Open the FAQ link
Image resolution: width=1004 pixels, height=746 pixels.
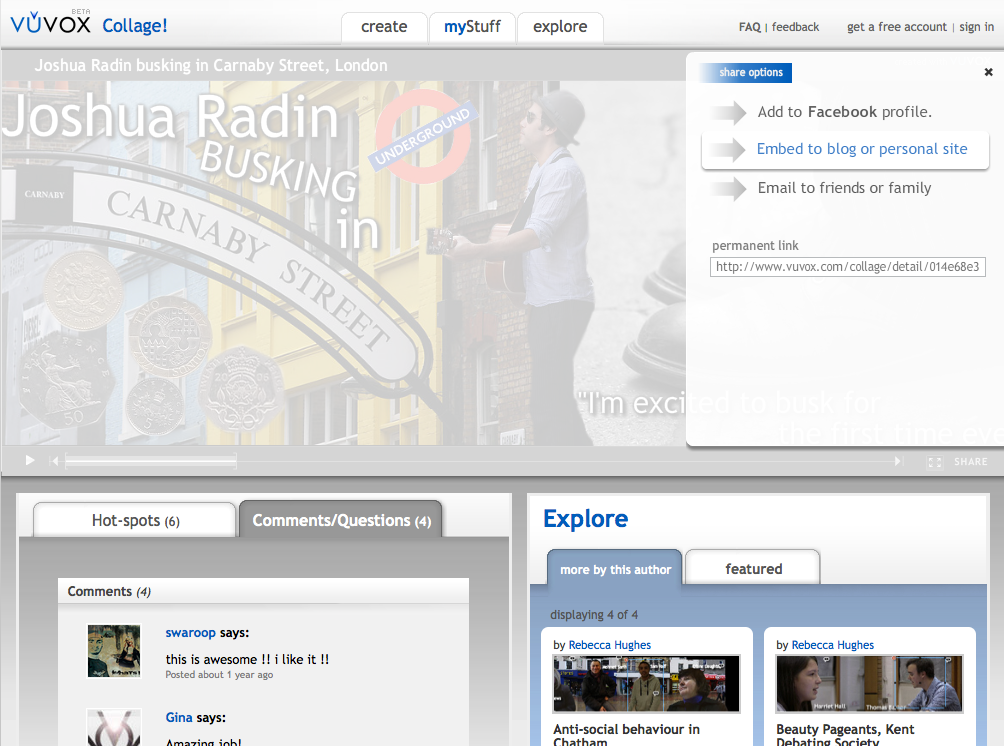tap(749, 27)
